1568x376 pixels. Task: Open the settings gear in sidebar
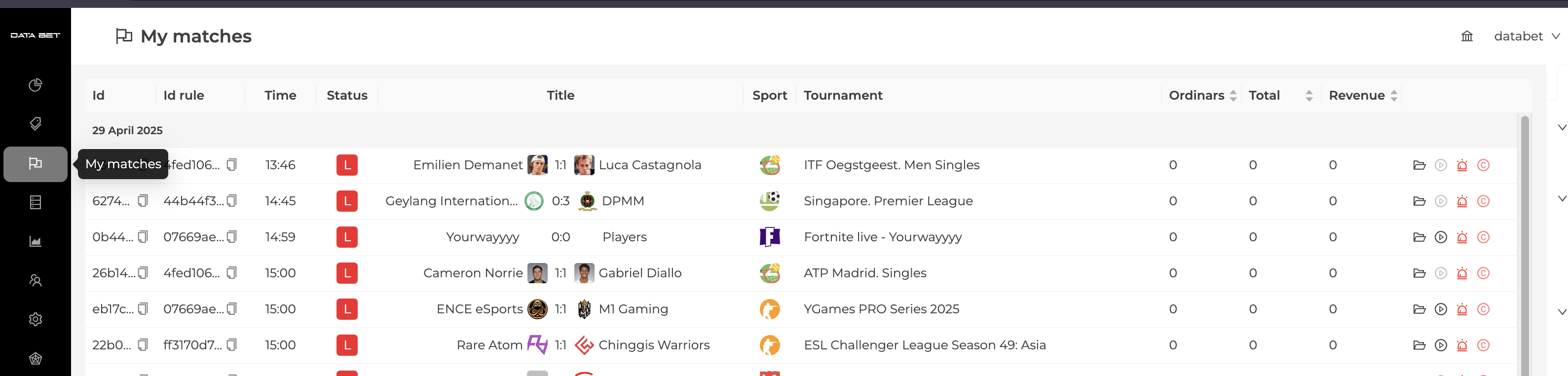pos(36,319)
